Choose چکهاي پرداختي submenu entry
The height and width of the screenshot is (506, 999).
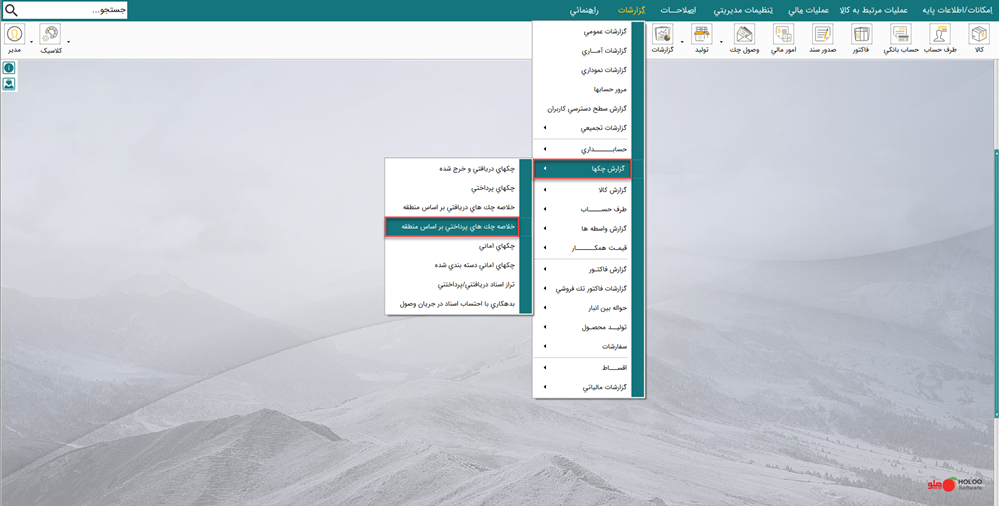click(x=453, y=188)
